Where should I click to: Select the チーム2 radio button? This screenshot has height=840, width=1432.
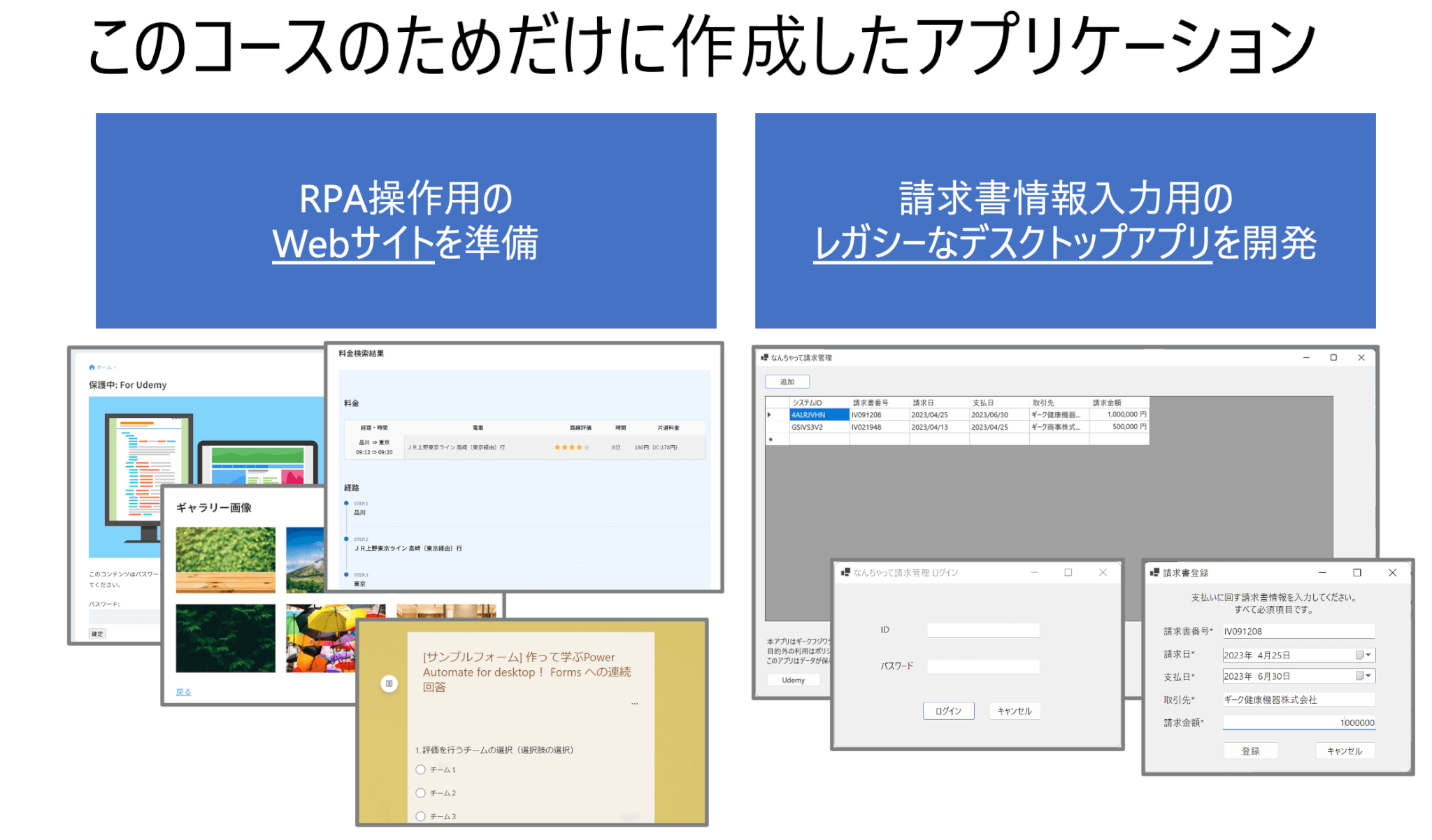[420, 793]
